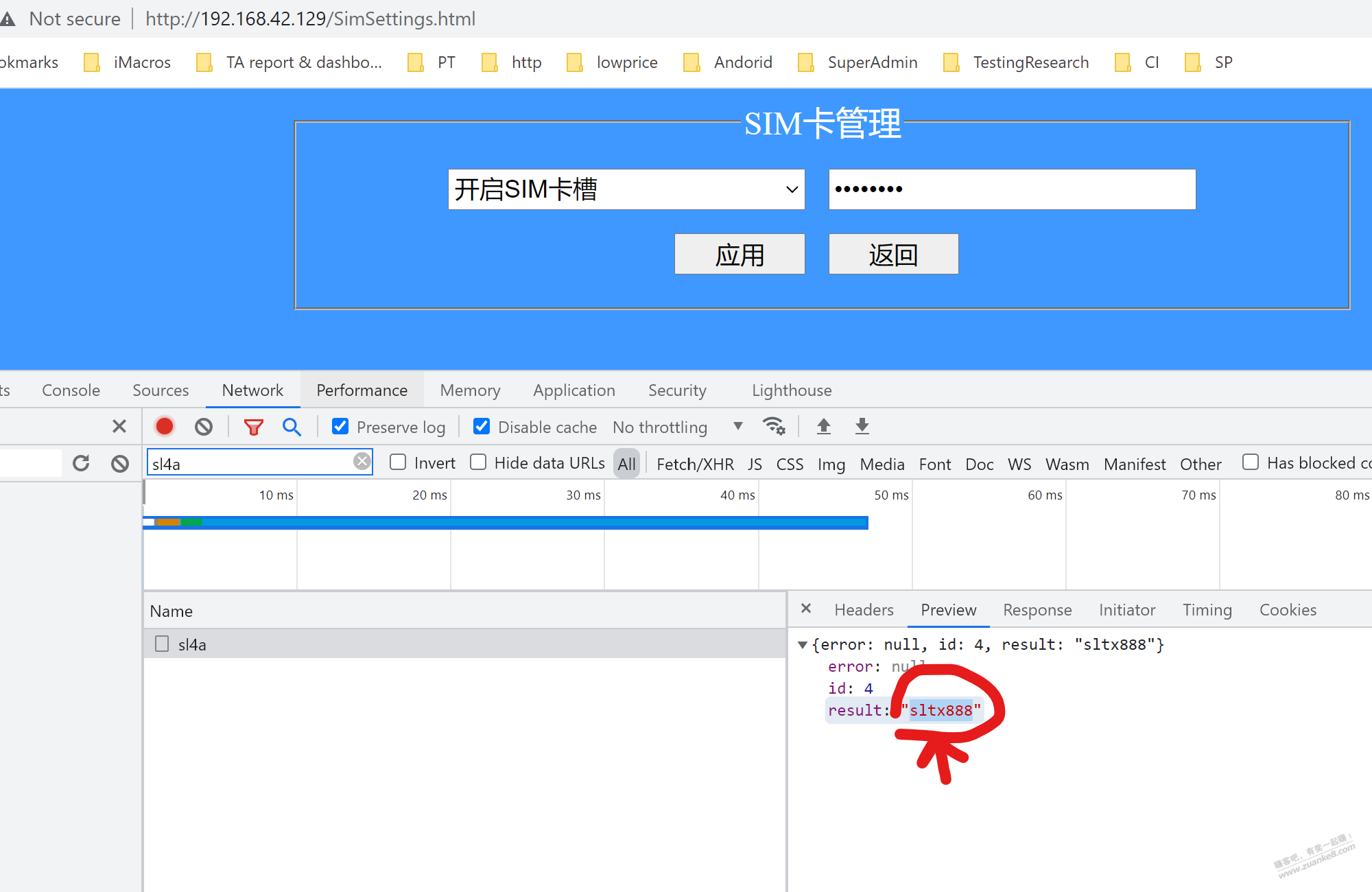
Task: Select the All resource type filter
Action: click(626, 464)
